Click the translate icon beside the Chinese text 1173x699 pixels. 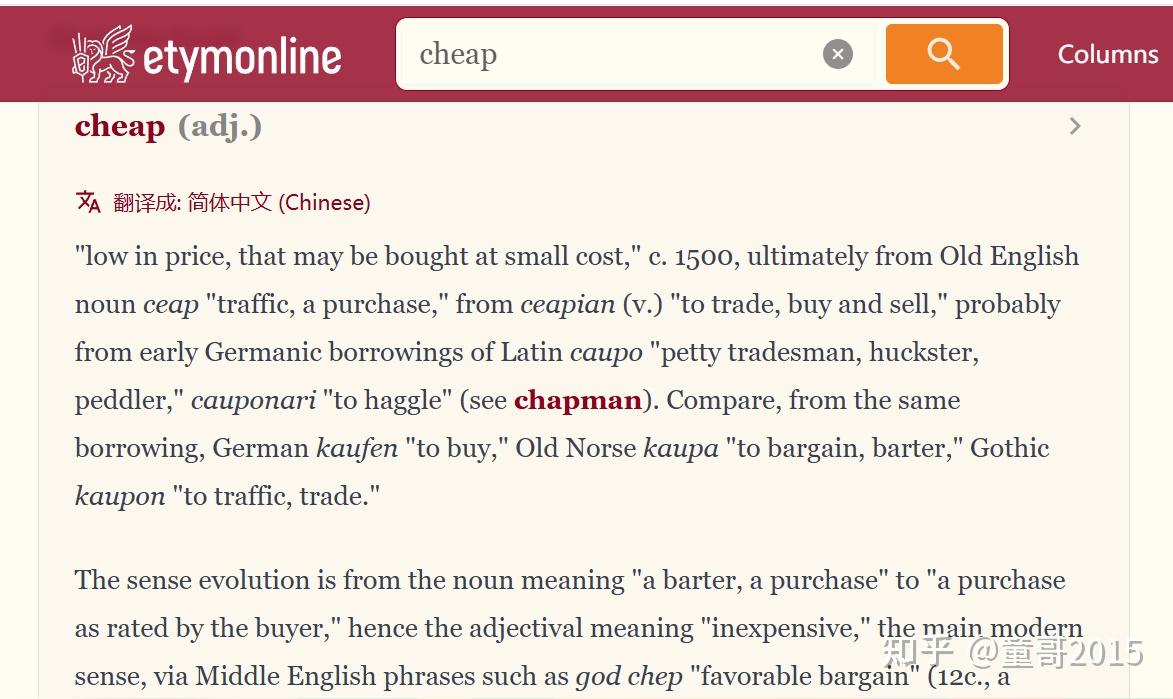pyautogui.click(x=89, y=202)
